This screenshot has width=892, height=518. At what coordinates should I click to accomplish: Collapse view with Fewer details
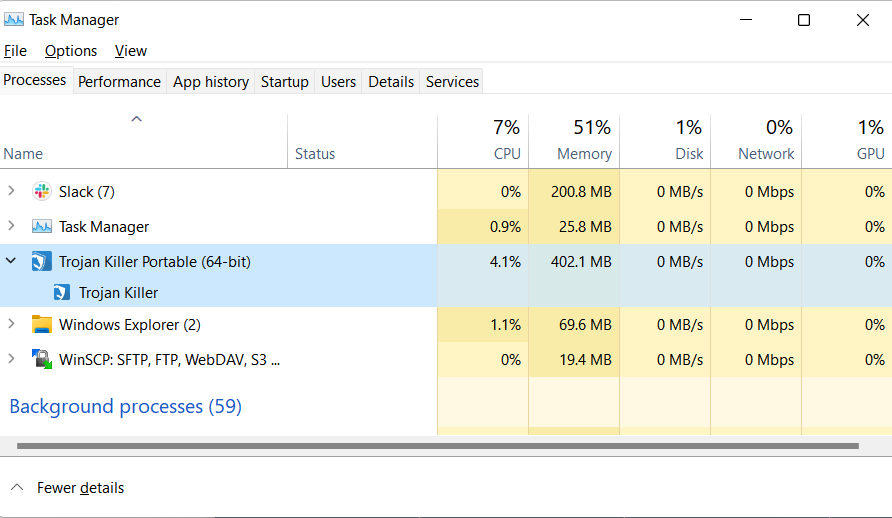[x=67, y=487]
